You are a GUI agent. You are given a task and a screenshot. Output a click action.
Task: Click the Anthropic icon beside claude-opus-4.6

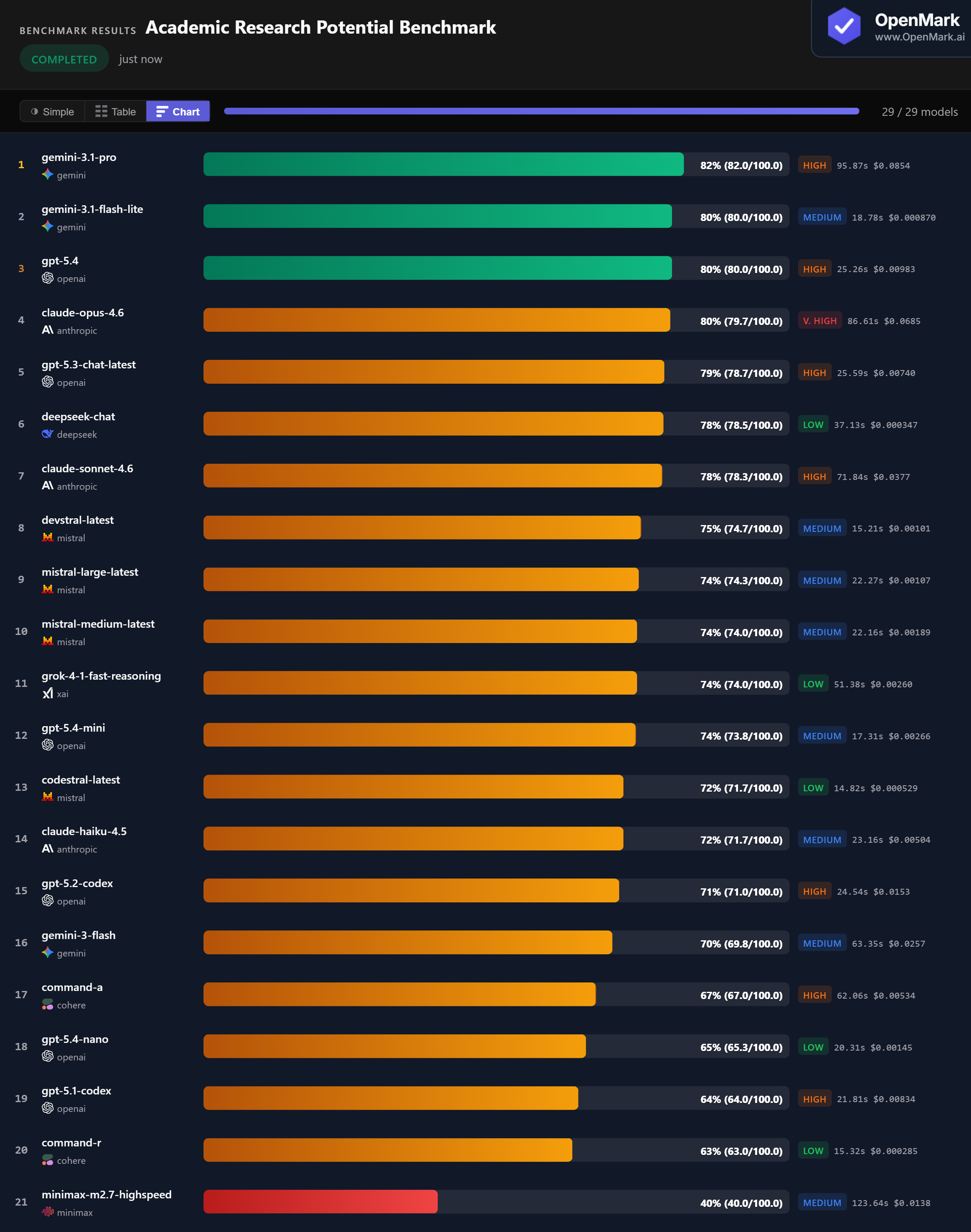pos(47,330)
